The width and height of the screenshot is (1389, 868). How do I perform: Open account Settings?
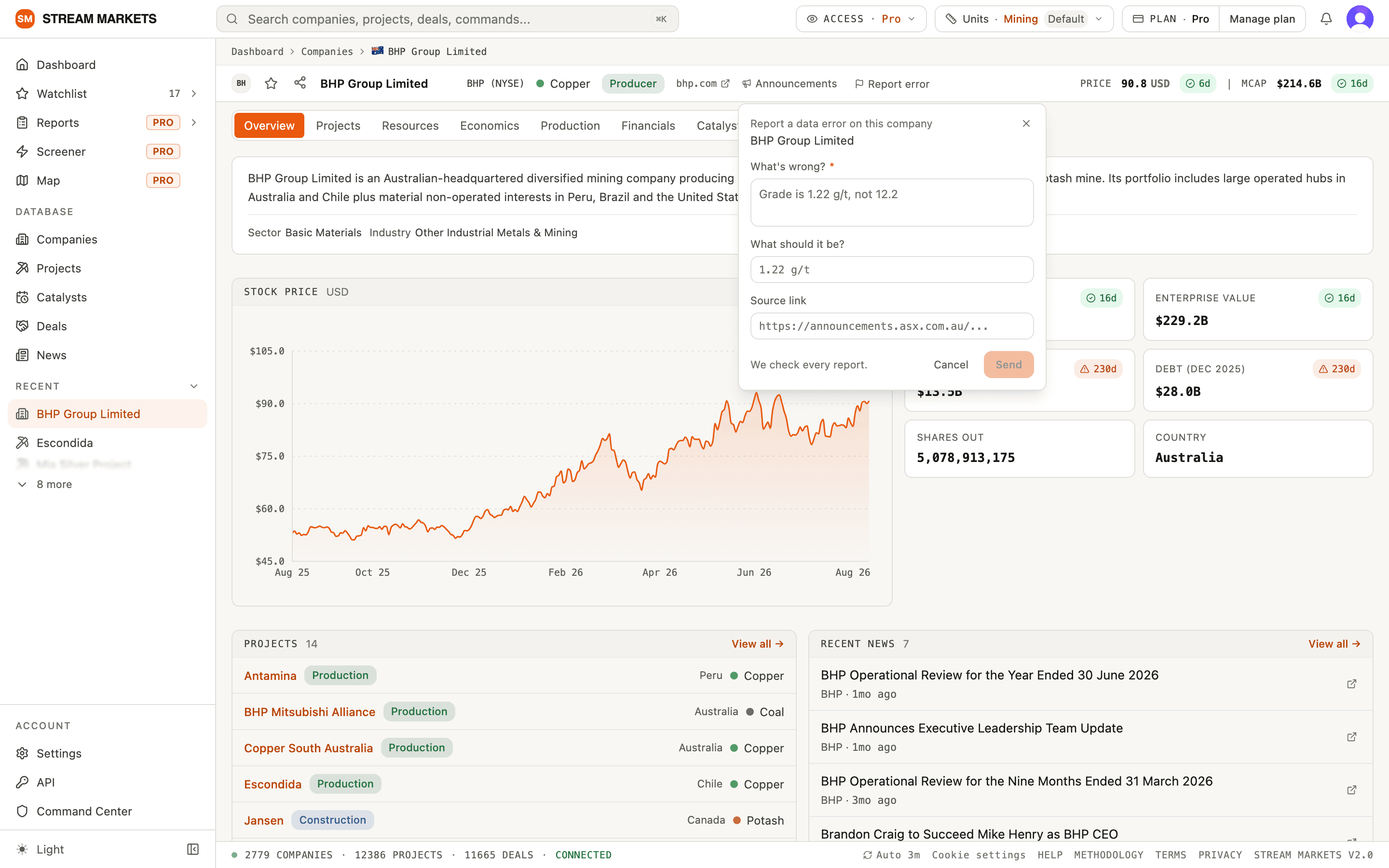(108, 753)
